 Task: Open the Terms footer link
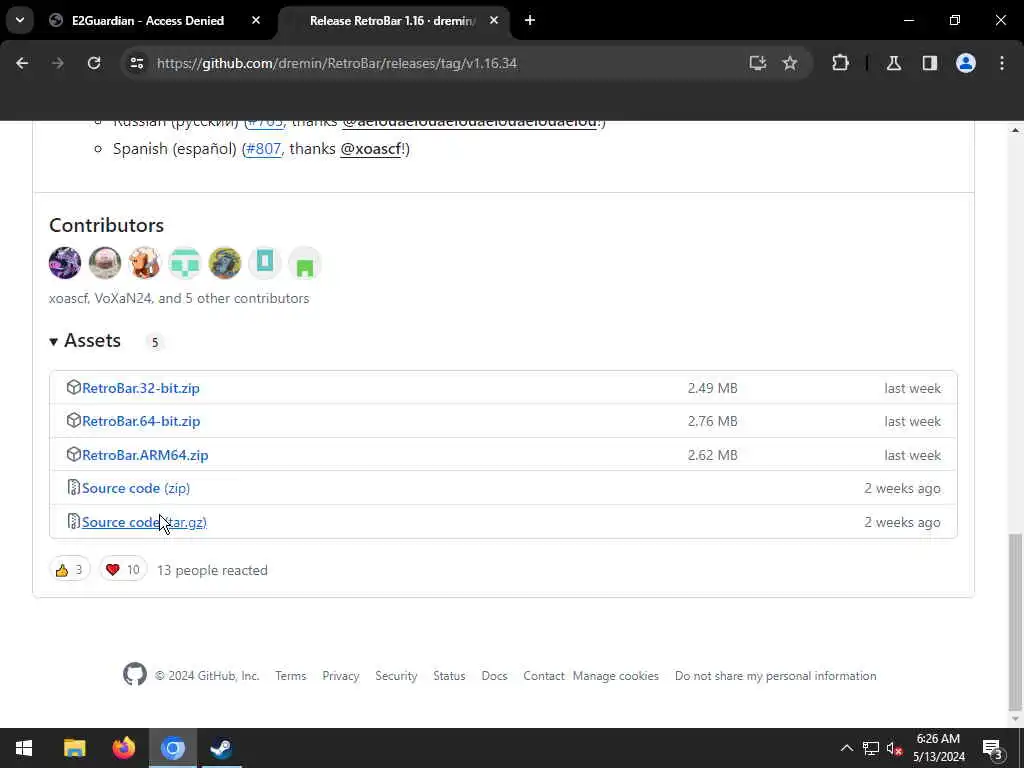(x=291, y=676)
